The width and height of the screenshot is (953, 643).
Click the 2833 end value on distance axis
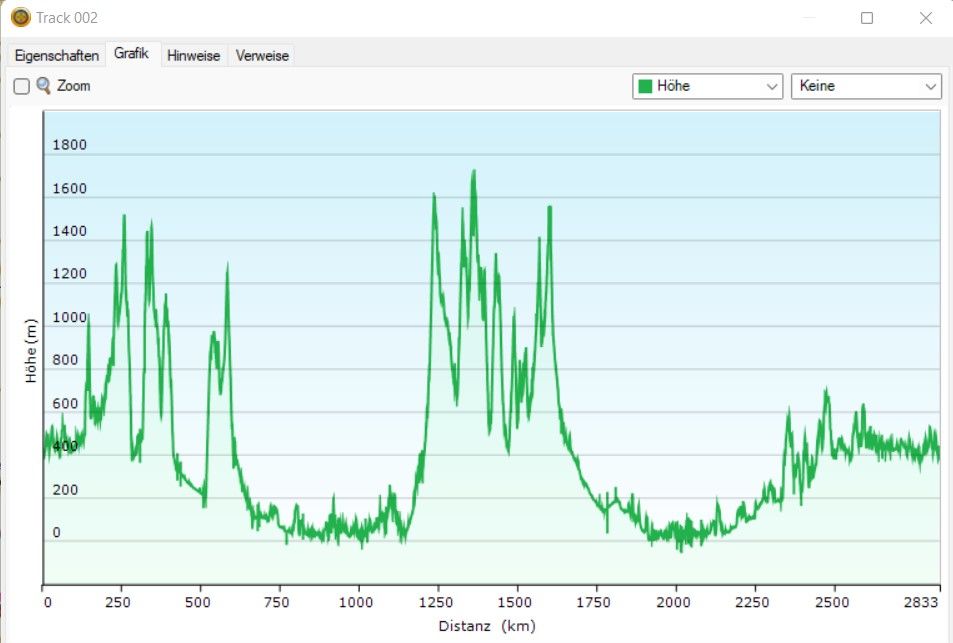tap(922, 602)
